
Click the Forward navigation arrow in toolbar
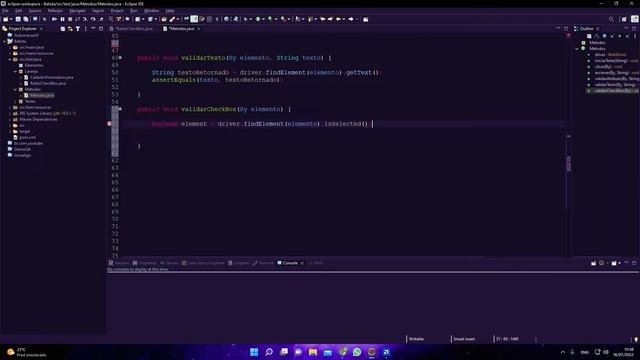pos(351,19)
